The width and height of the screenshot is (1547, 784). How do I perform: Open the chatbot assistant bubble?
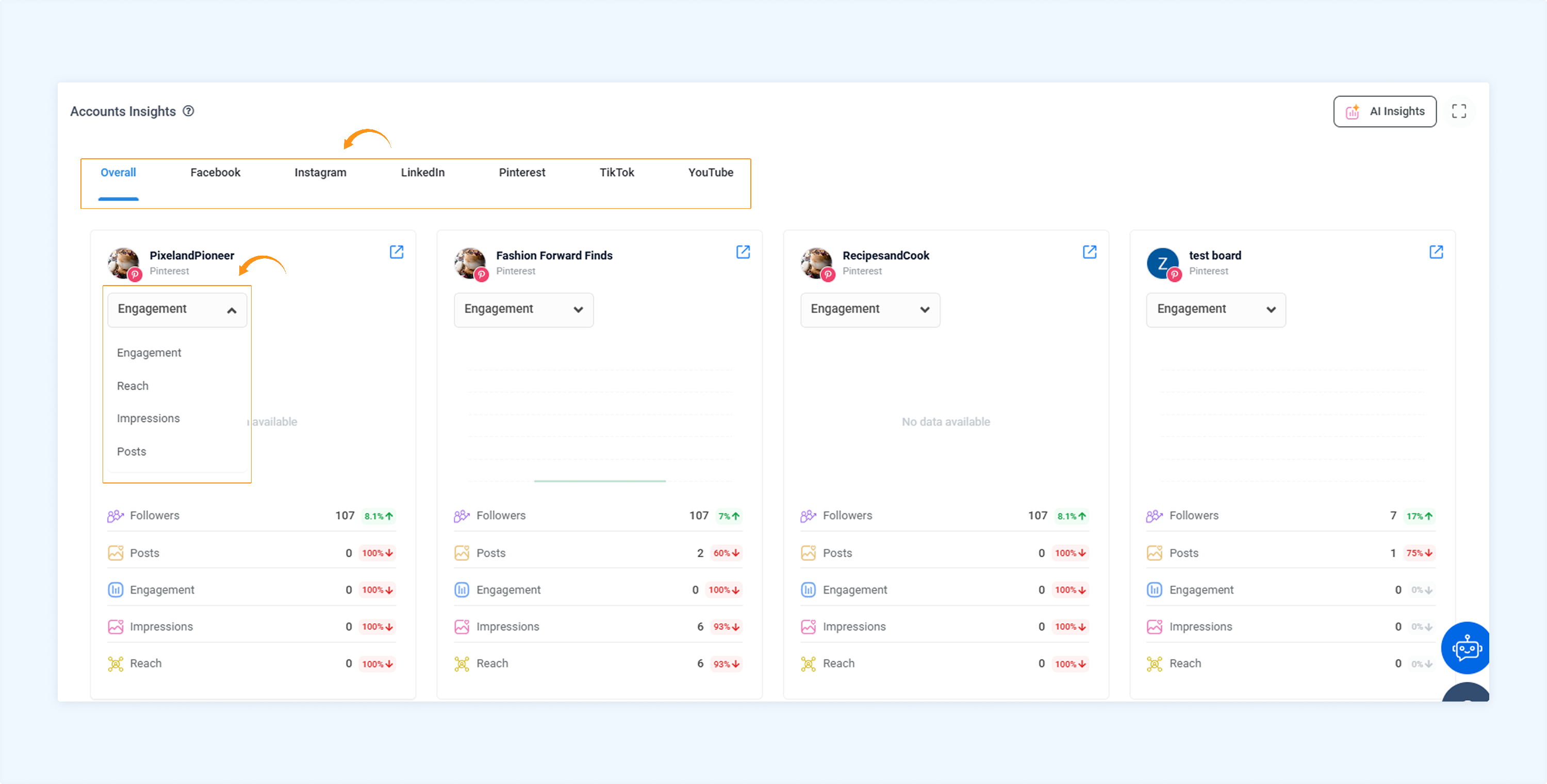1466,648
